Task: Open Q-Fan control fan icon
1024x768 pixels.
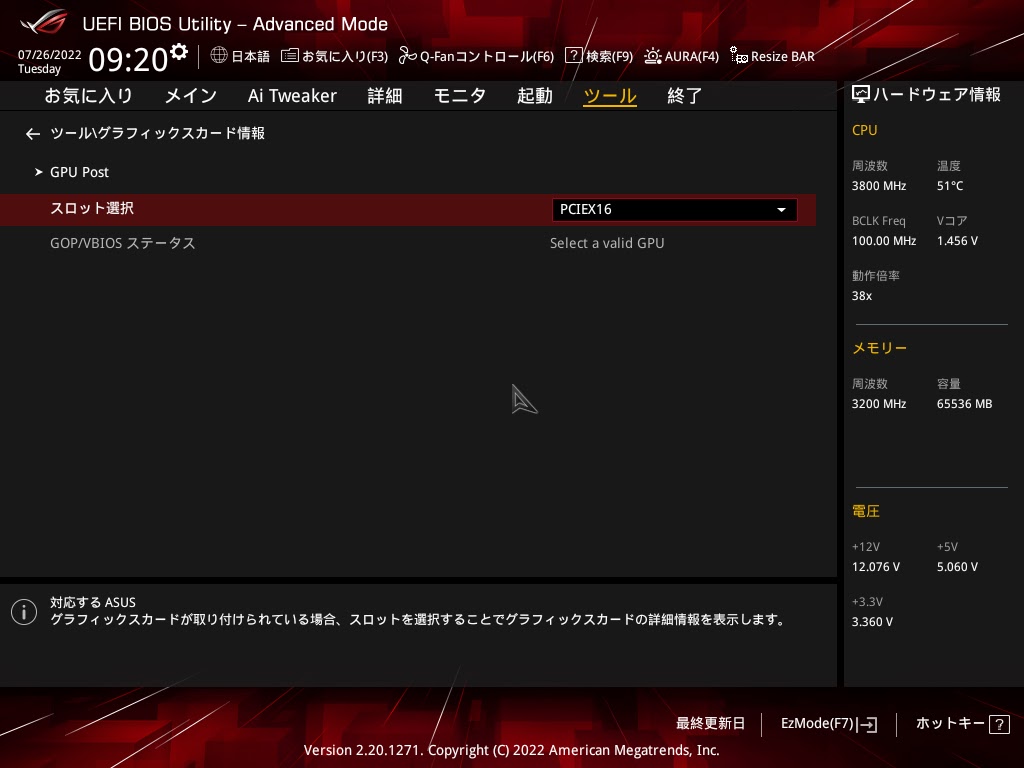Action: pyautogui.click(x=408, y=56)
